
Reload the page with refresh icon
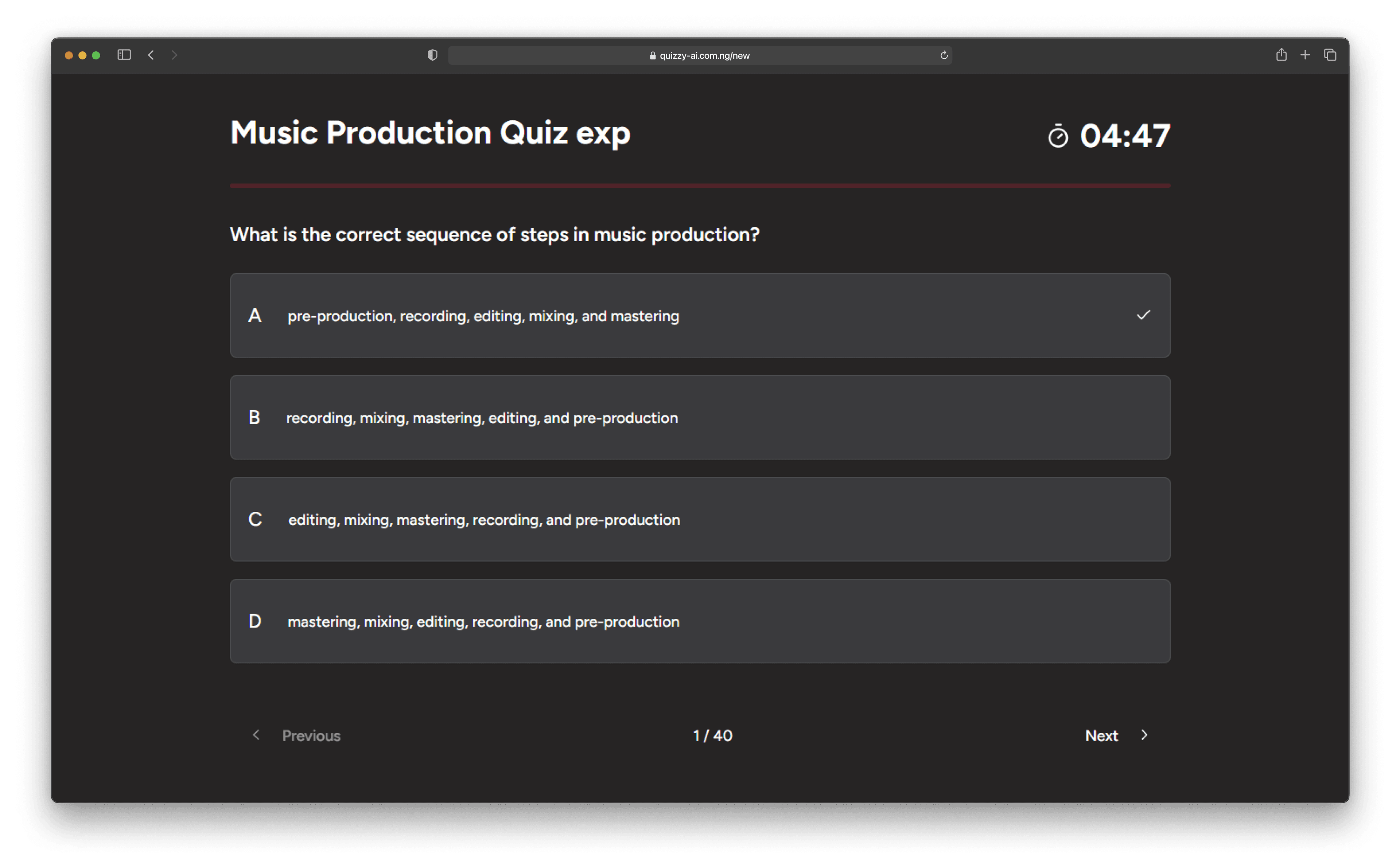pyautogui.click(x=944, y=55)
